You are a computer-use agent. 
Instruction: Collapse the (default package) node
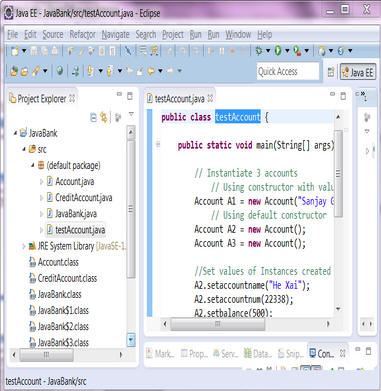click(33, 165)
